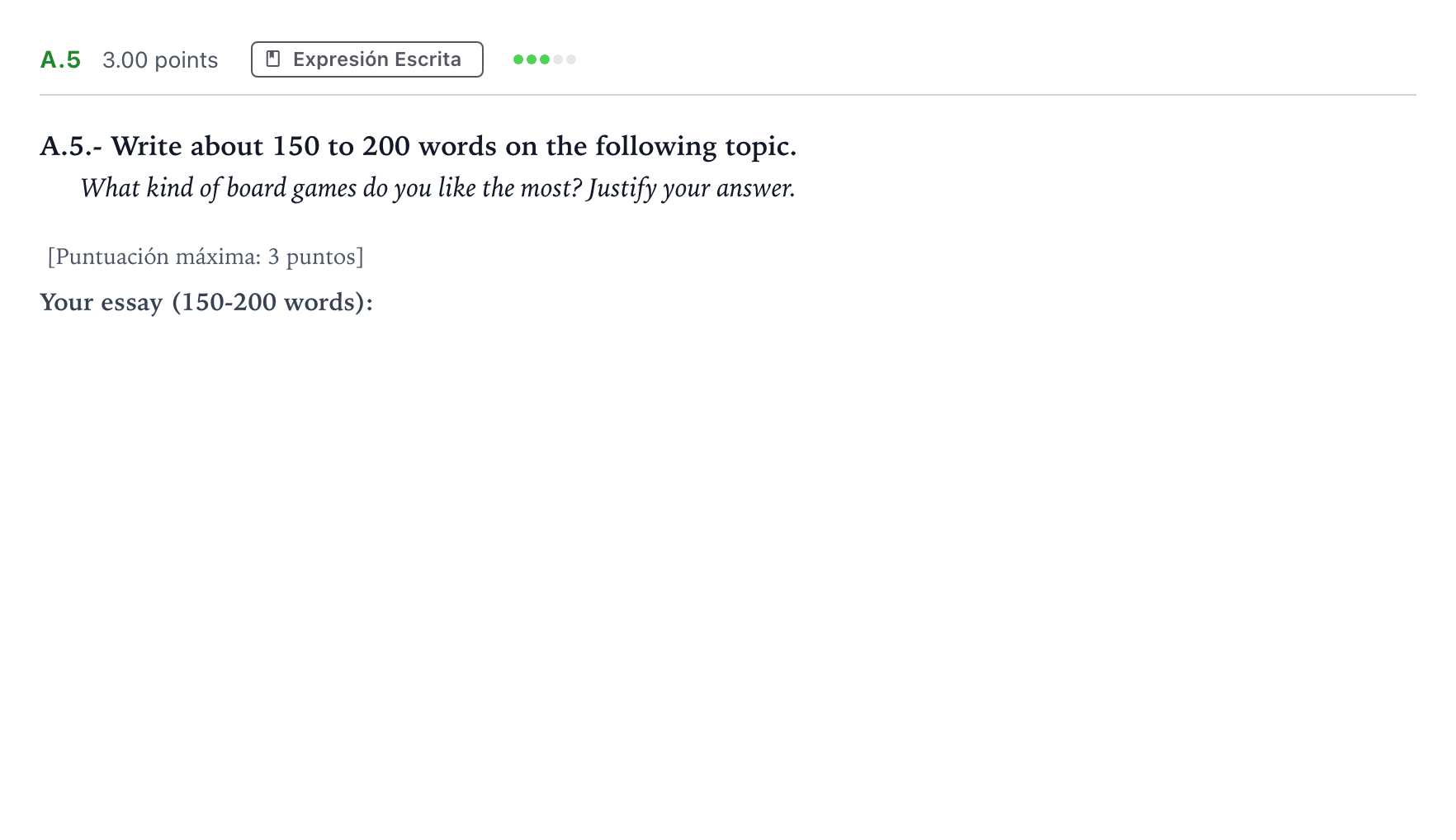Screen dimensions: 1456x840
Task: Click the italic board games question text
Action: [437, 188]
